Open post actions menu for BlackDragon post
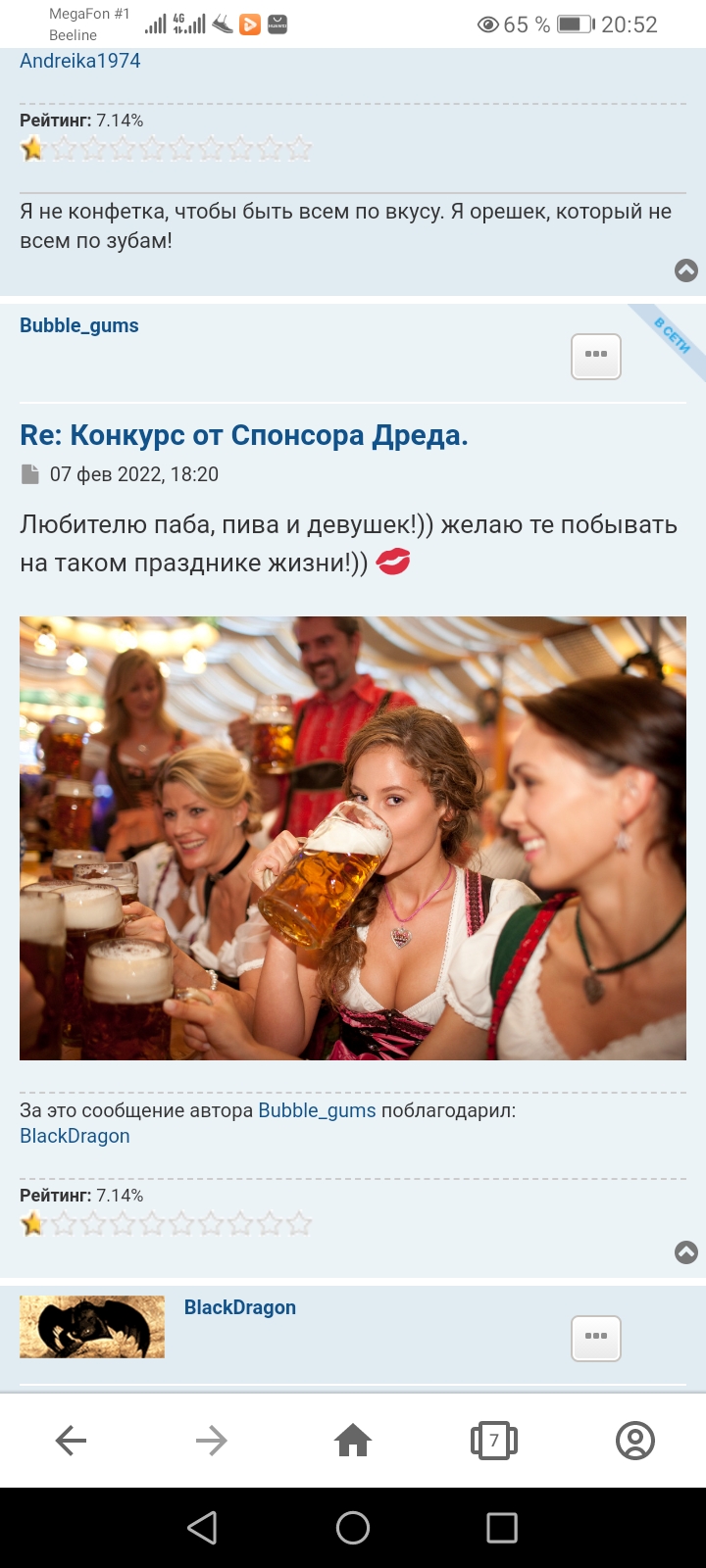Screen dimensions: 706x1568 (x=596, y=1338)
